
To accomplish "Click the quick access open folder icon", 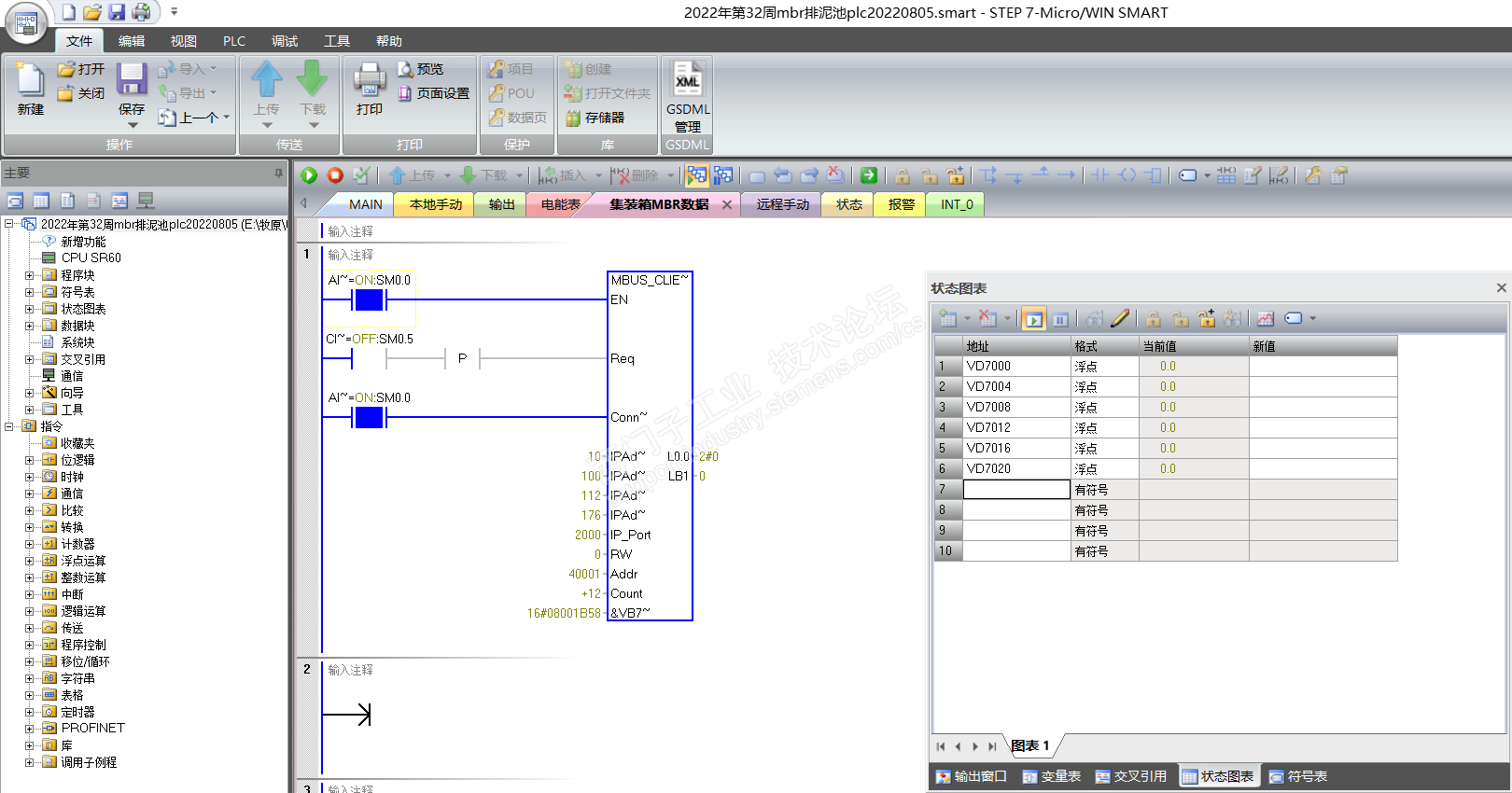I will click(92, 12).
